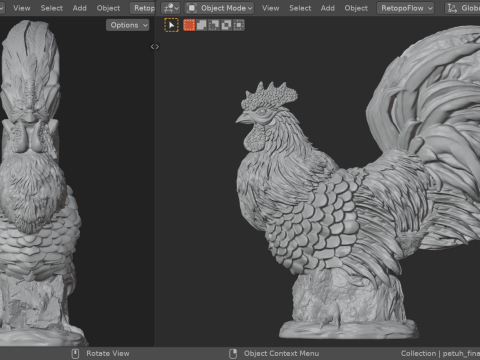Choose the Invert selection mode icon
The height and width of the screenshot is (360, 480).
[x=226, y=25]
